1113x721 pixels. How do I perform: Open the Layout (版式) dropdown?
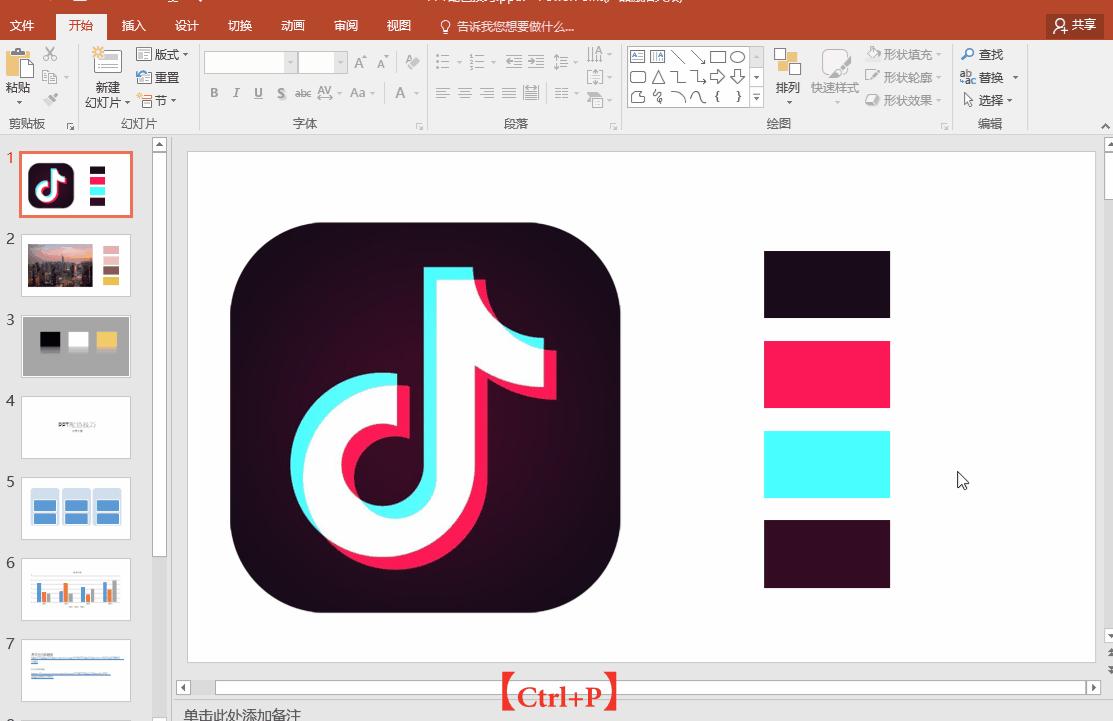[x=162, y=55]
